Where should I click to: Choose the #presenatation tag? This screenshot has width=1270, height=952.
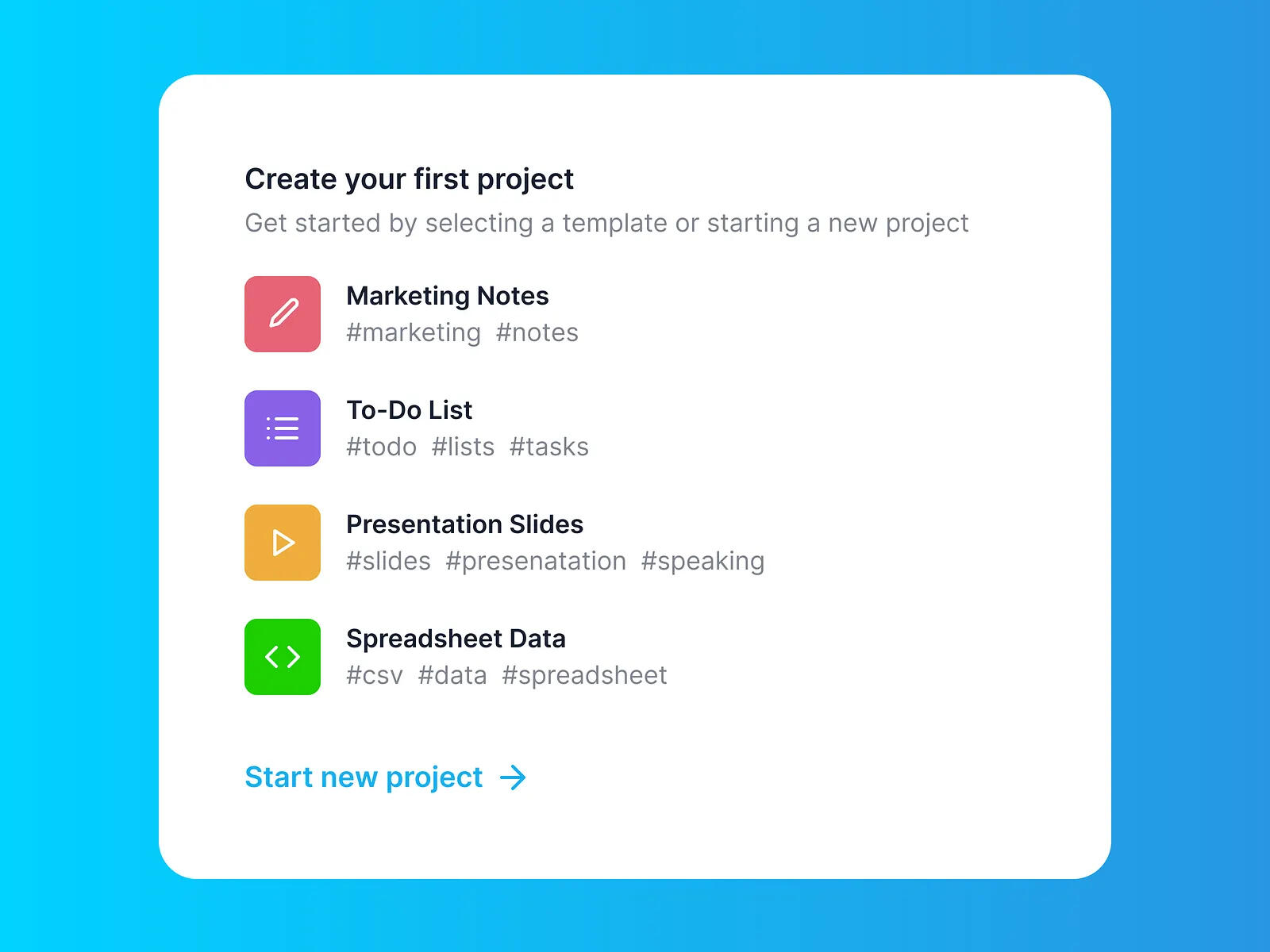[x=537, y=562]
